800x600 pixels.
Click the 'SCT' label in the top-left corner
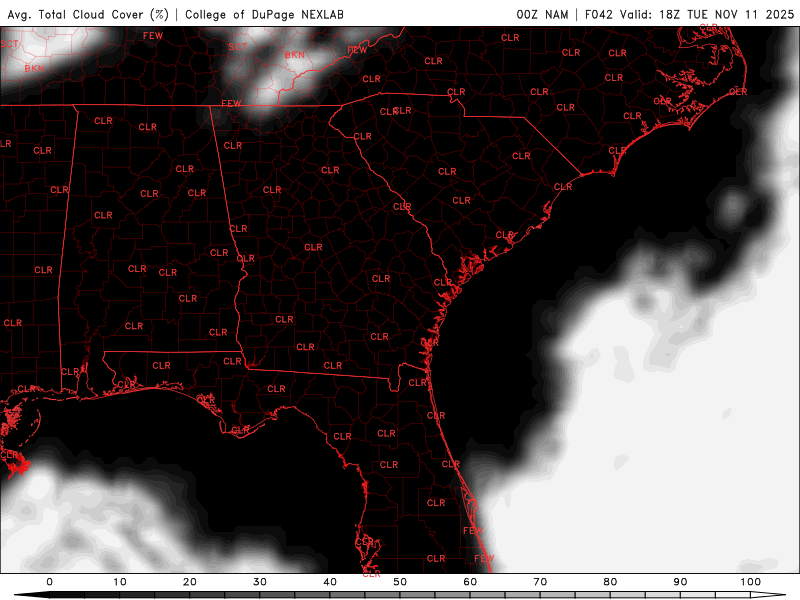tap(9, 44)
